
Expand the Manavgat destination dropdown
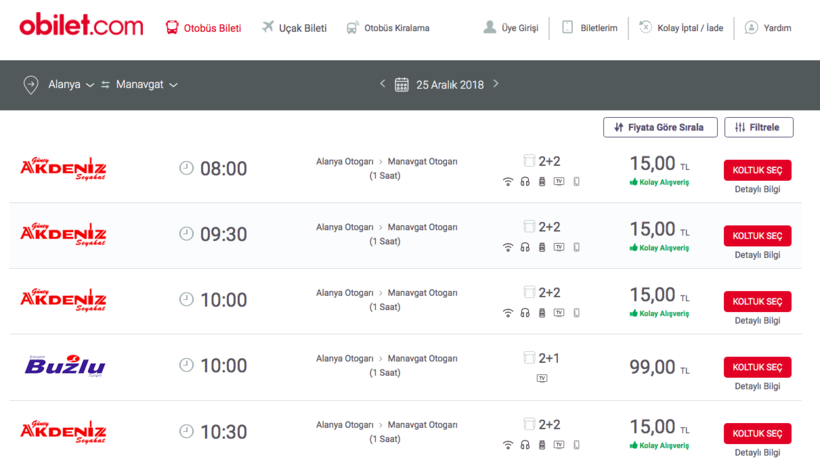coord(146,85)
